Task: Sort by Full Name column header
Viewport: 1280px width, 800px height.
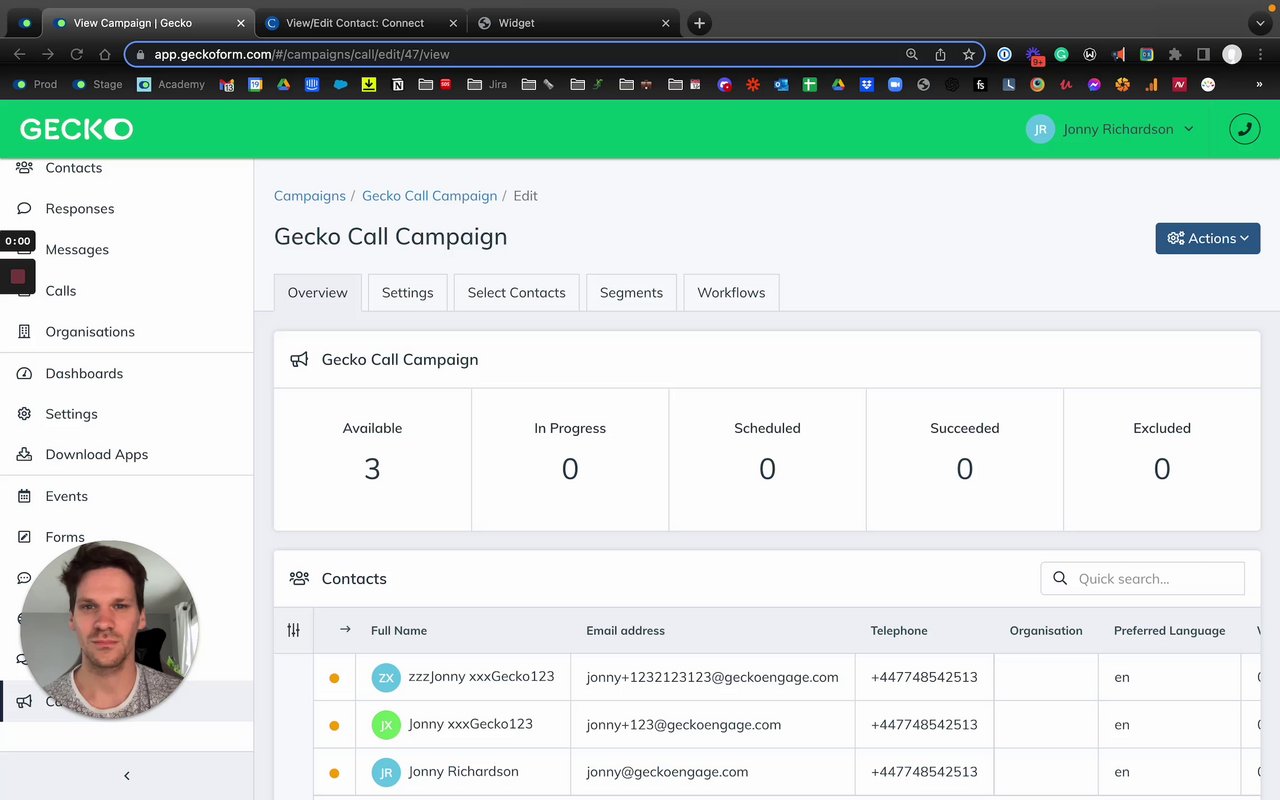Action: point(399,630)
